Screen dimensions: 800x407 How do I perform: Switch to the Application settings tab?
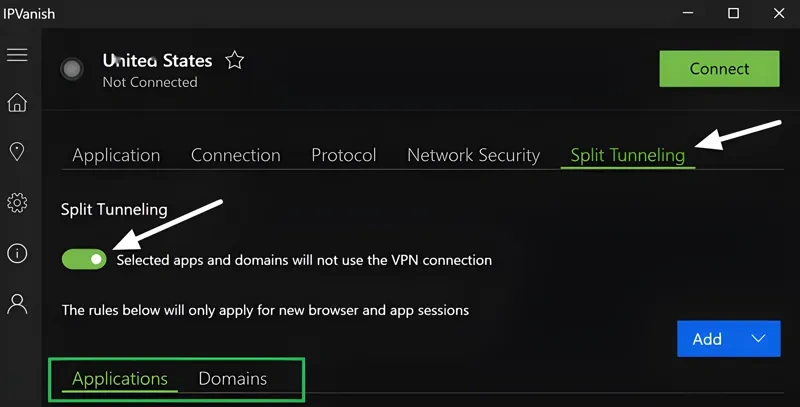pos(116,155)
